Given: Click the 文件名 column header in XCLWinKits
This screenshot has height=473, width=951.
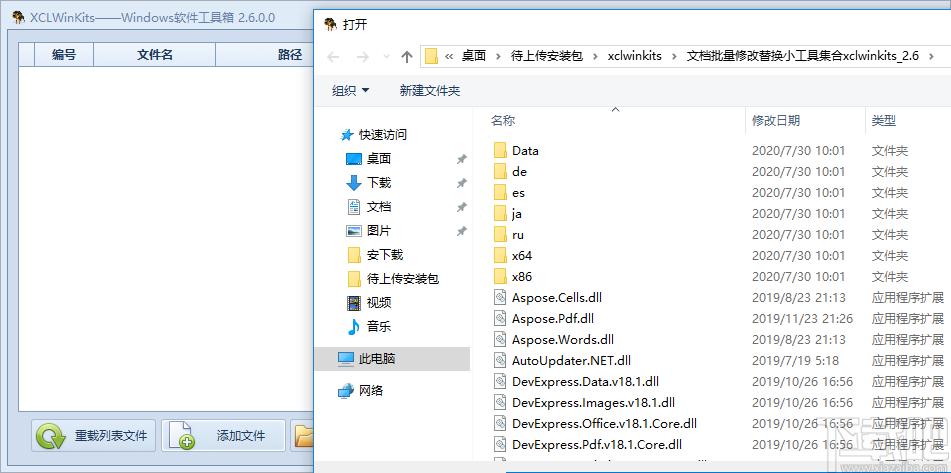Looking at the screenshot, I should click(x=155, y=55).
